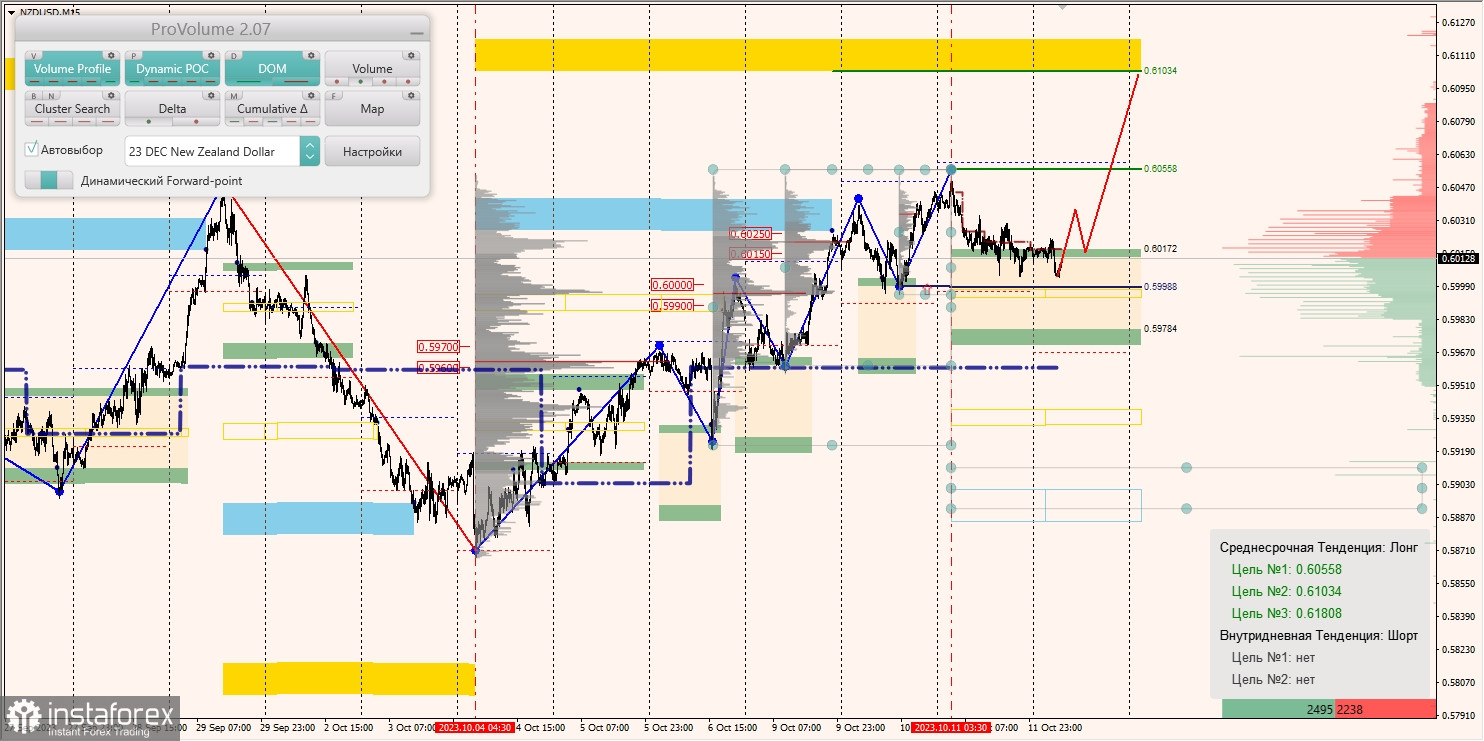Click the red 2238 sell volume bar
Viewport: 1484px width, 741px height.
tap(1386, 709)
